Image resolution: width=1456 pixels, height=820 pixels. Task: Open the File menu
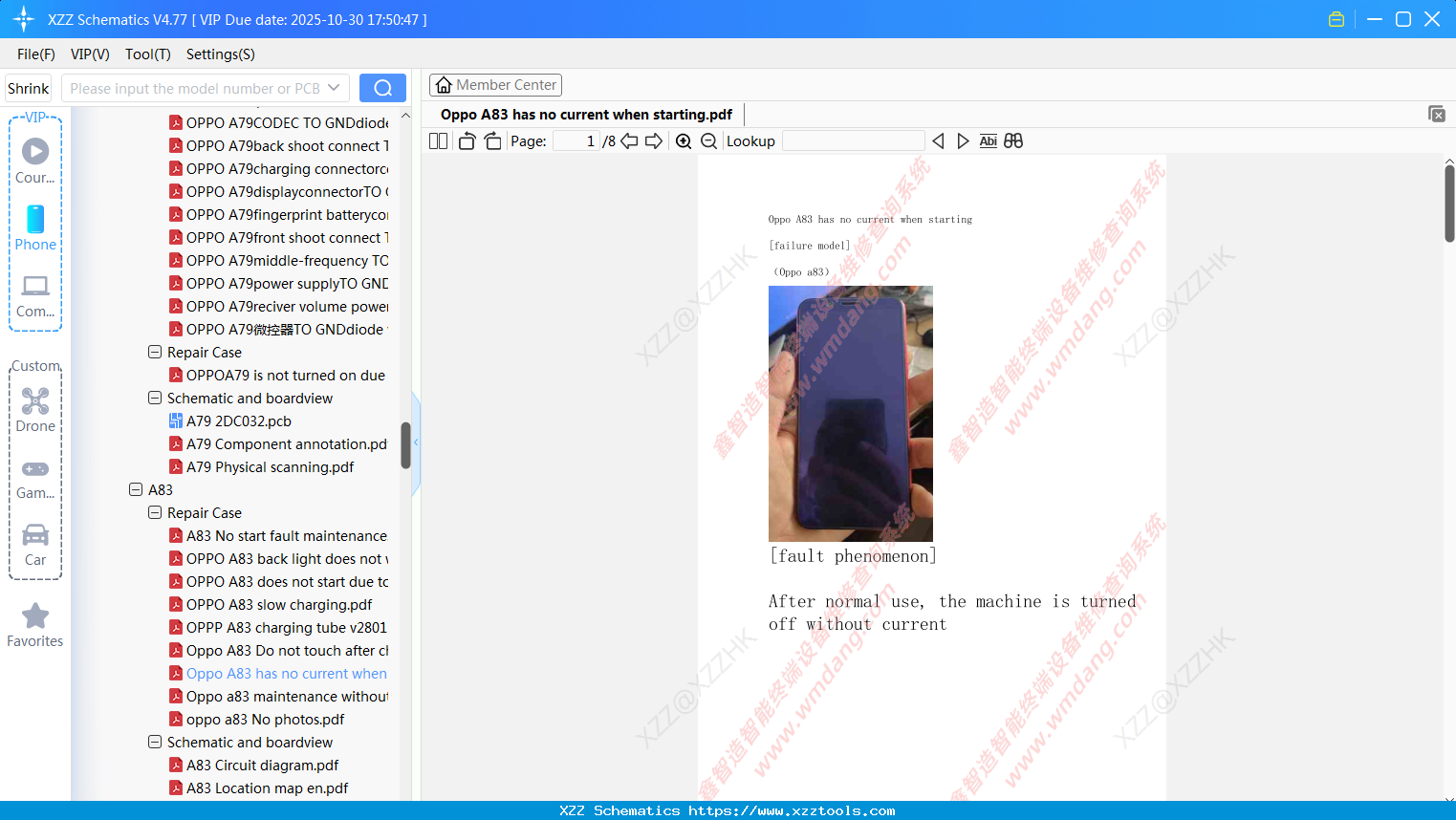pos(36,54)
